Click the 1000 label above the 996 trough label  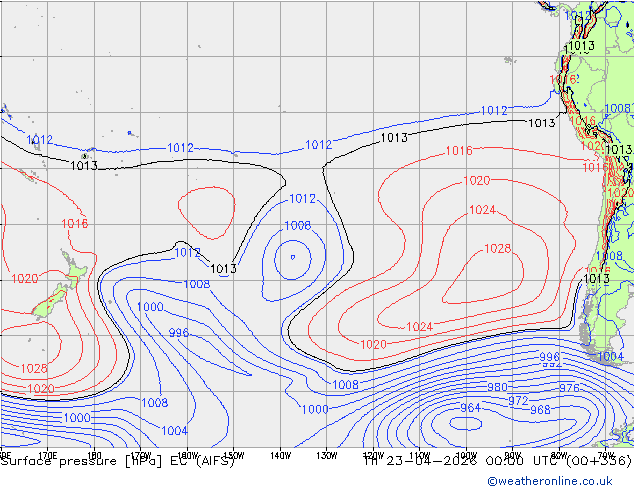click(150, 307)
